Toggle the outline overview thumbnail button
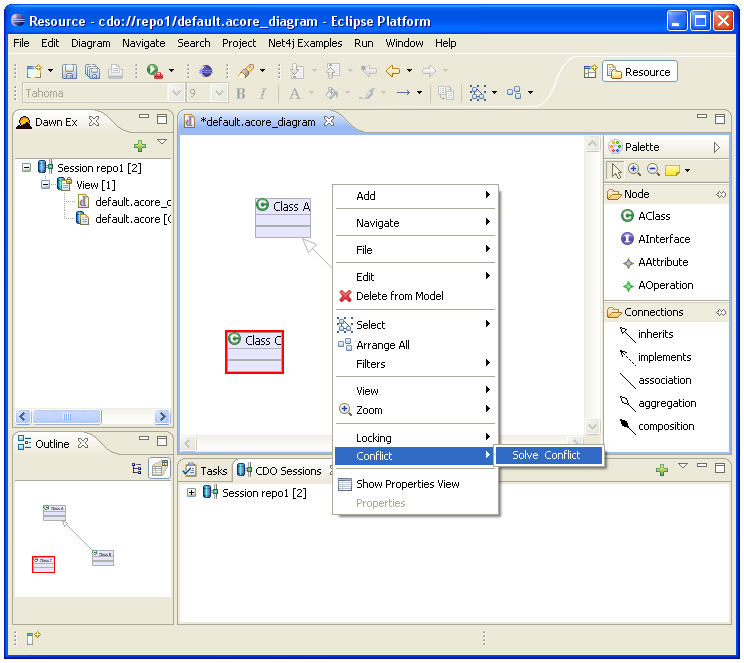 click(160, 468)
